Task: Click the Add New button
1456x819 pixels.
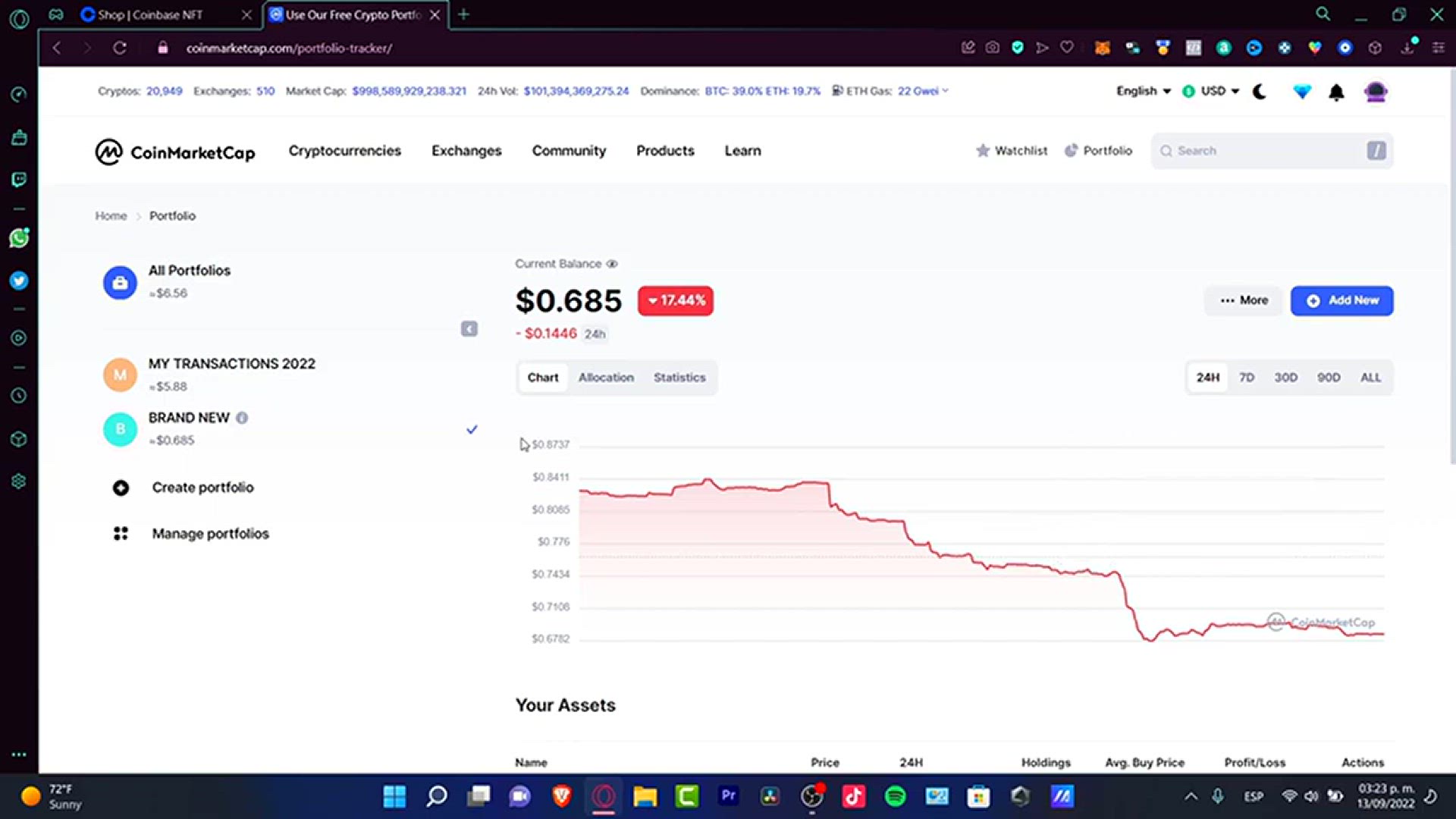Action: pyautogui.click(x=1341, y=300)
